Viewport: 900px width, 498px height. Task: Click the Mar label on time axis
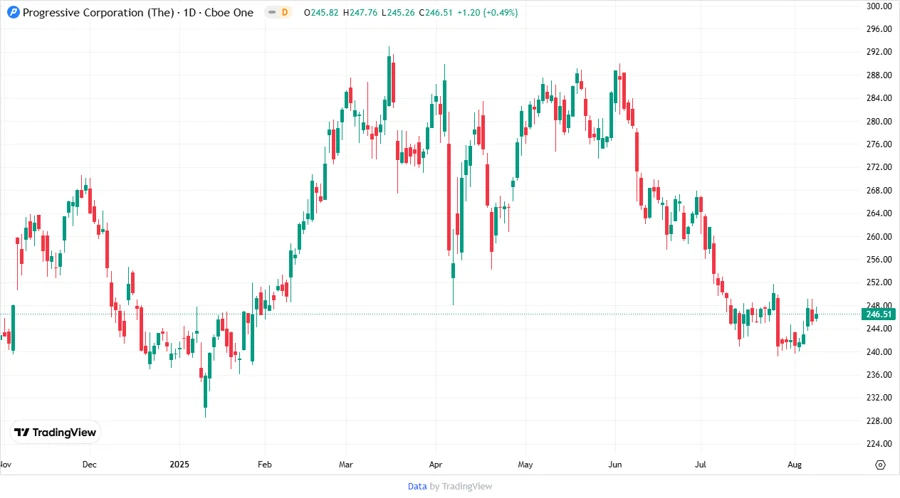pos(346,464)
